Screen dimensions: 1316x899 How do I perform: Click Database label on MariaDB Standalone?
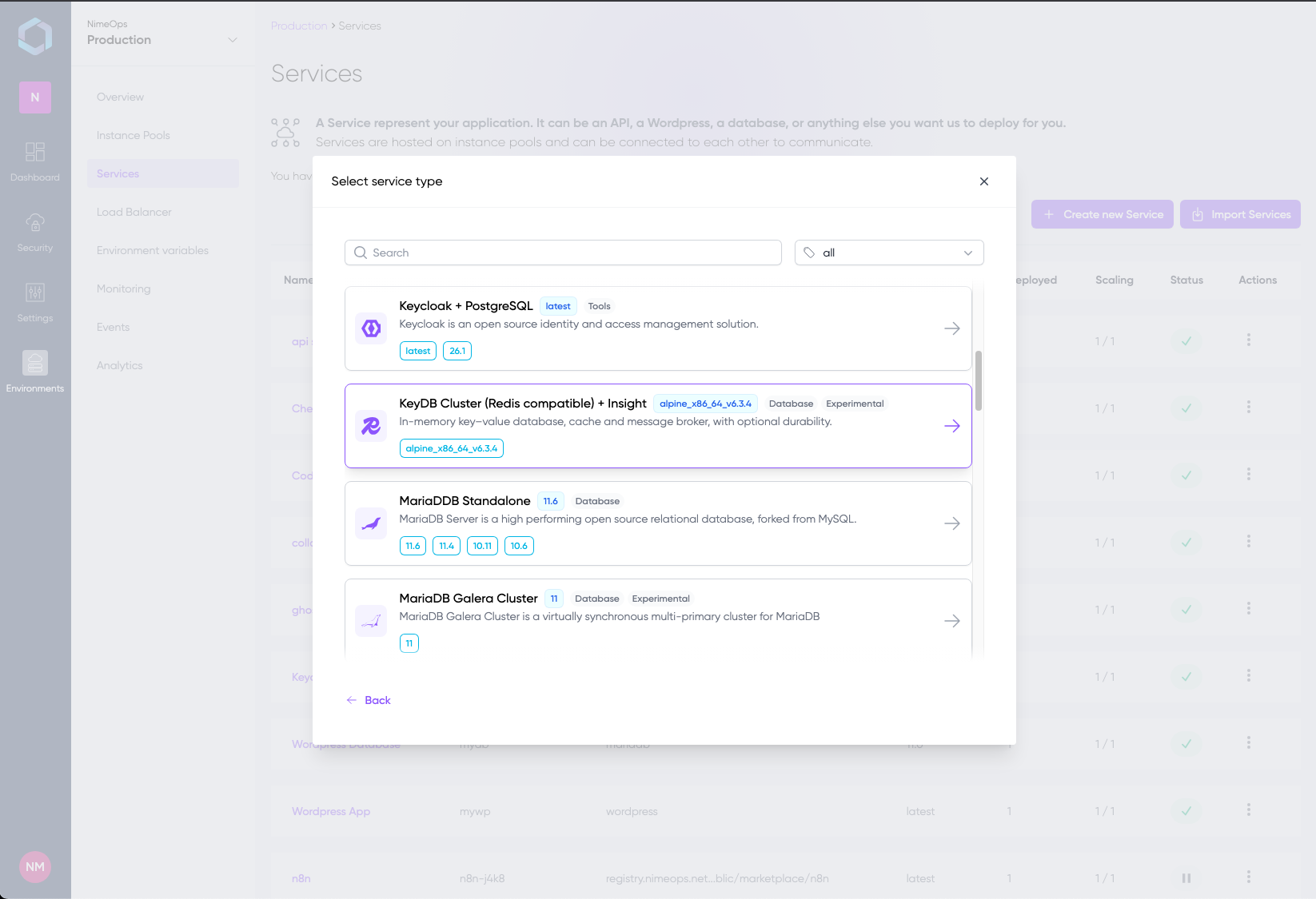pyautogui.click(x=597, y=501)
